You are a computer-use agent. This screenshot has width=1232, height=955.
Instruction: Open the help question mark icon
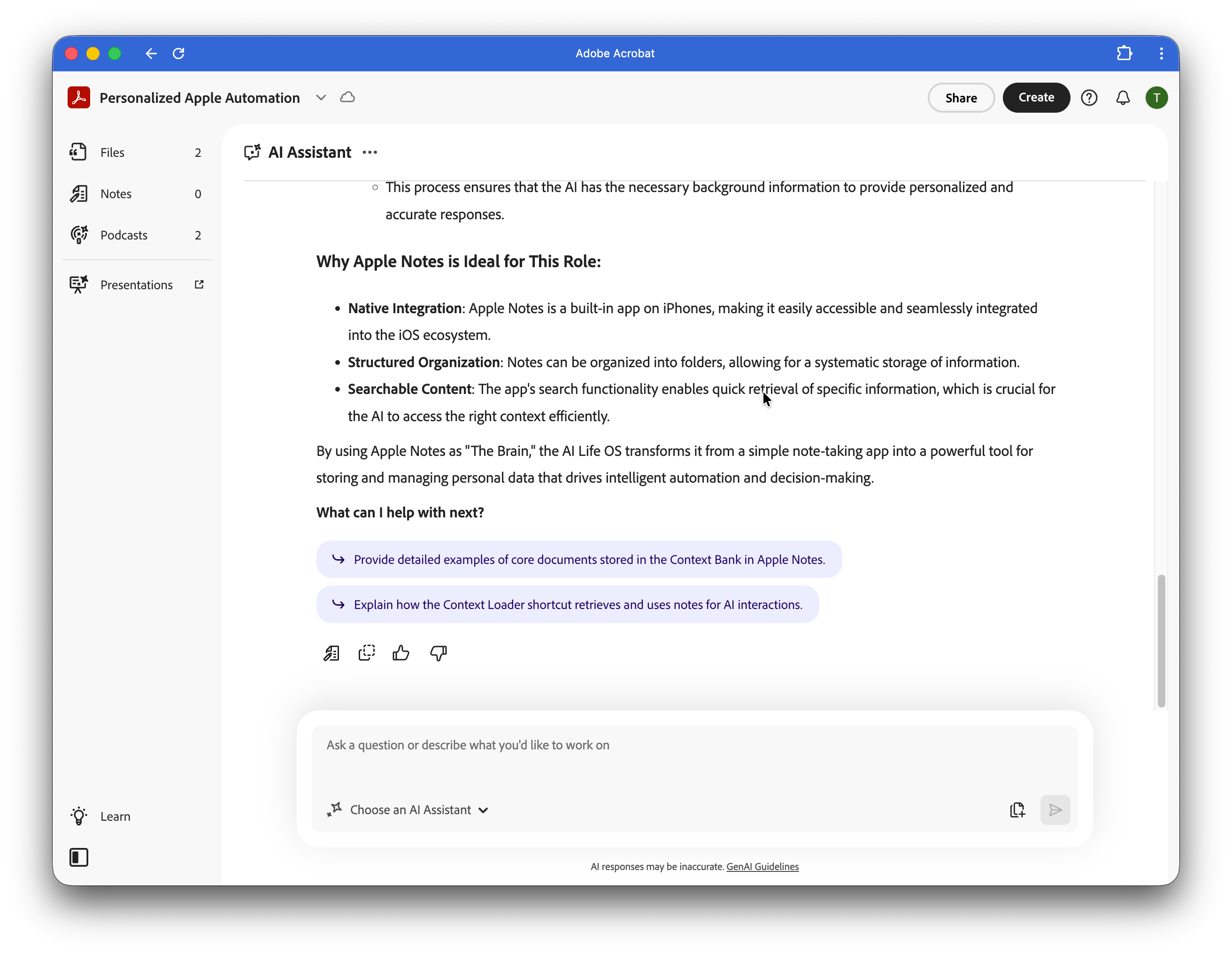[x=1089, y=98]
